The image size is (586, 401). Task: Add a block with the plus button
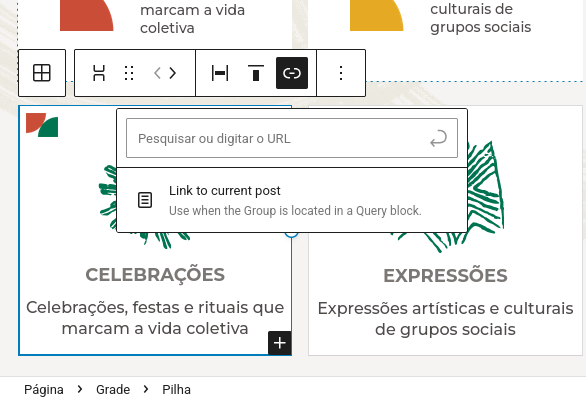280,343
